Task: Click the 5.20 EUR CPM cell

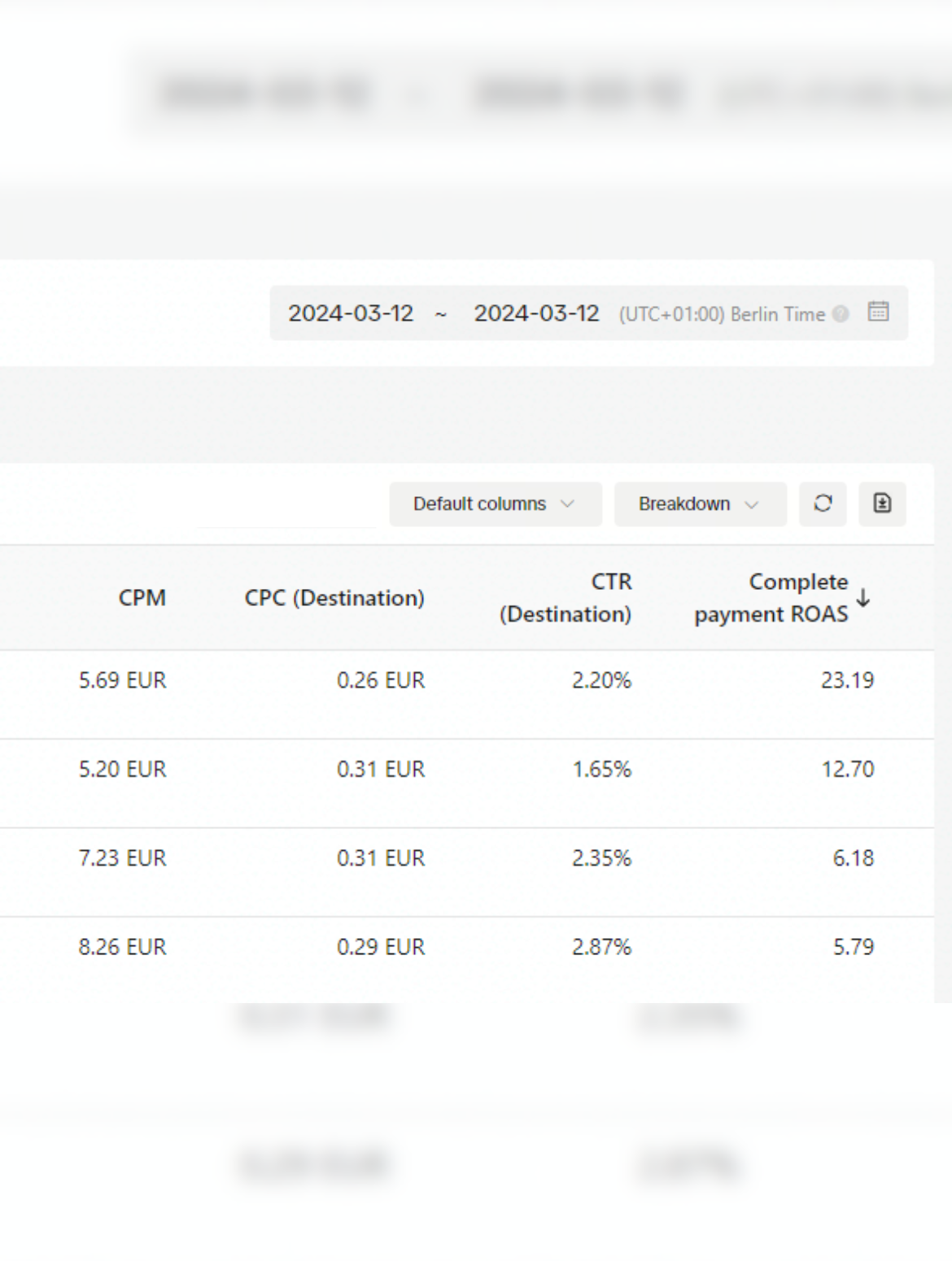Action: point(122,769)
